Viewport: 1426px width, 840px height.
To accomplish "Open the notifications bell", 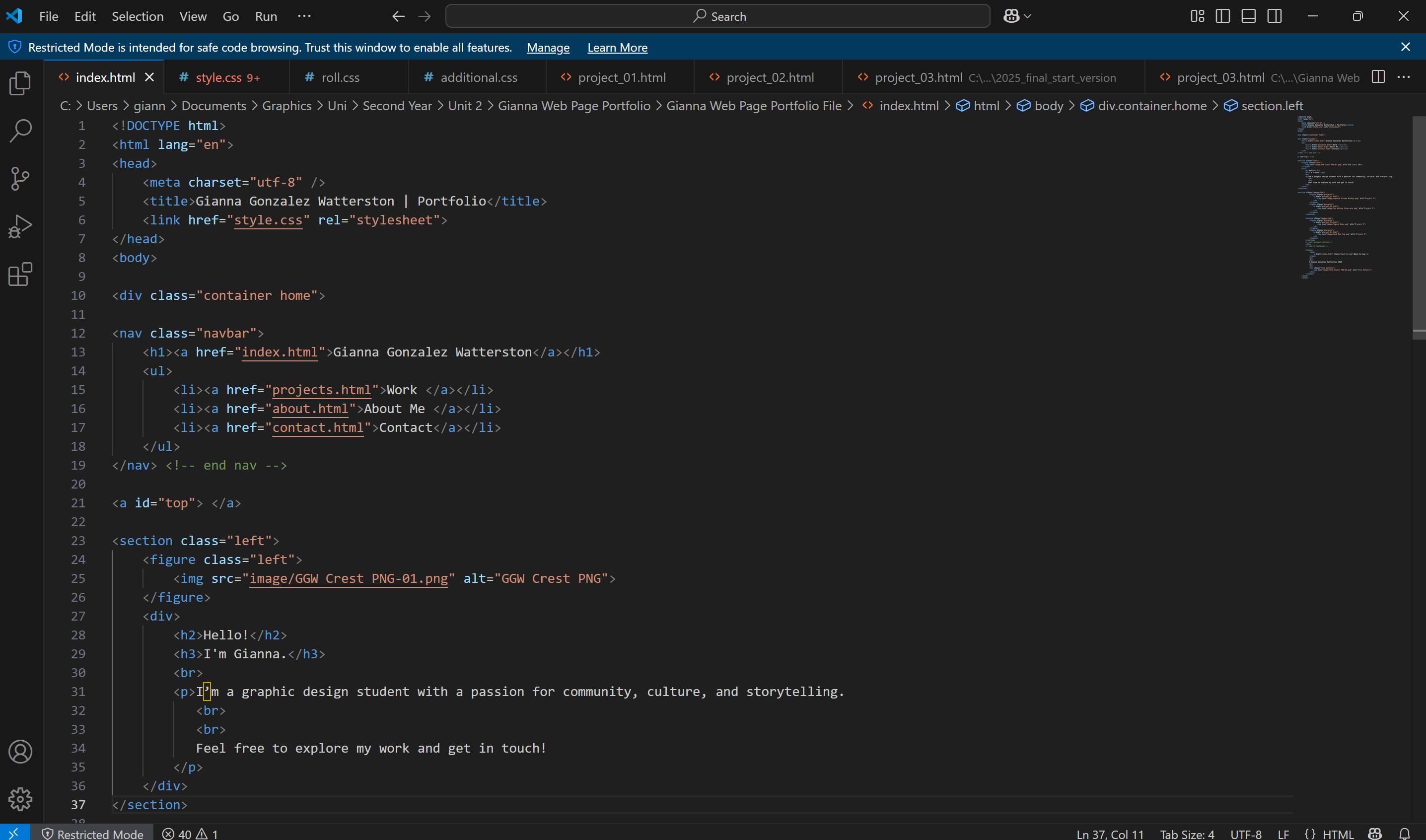I will 1405,834.
